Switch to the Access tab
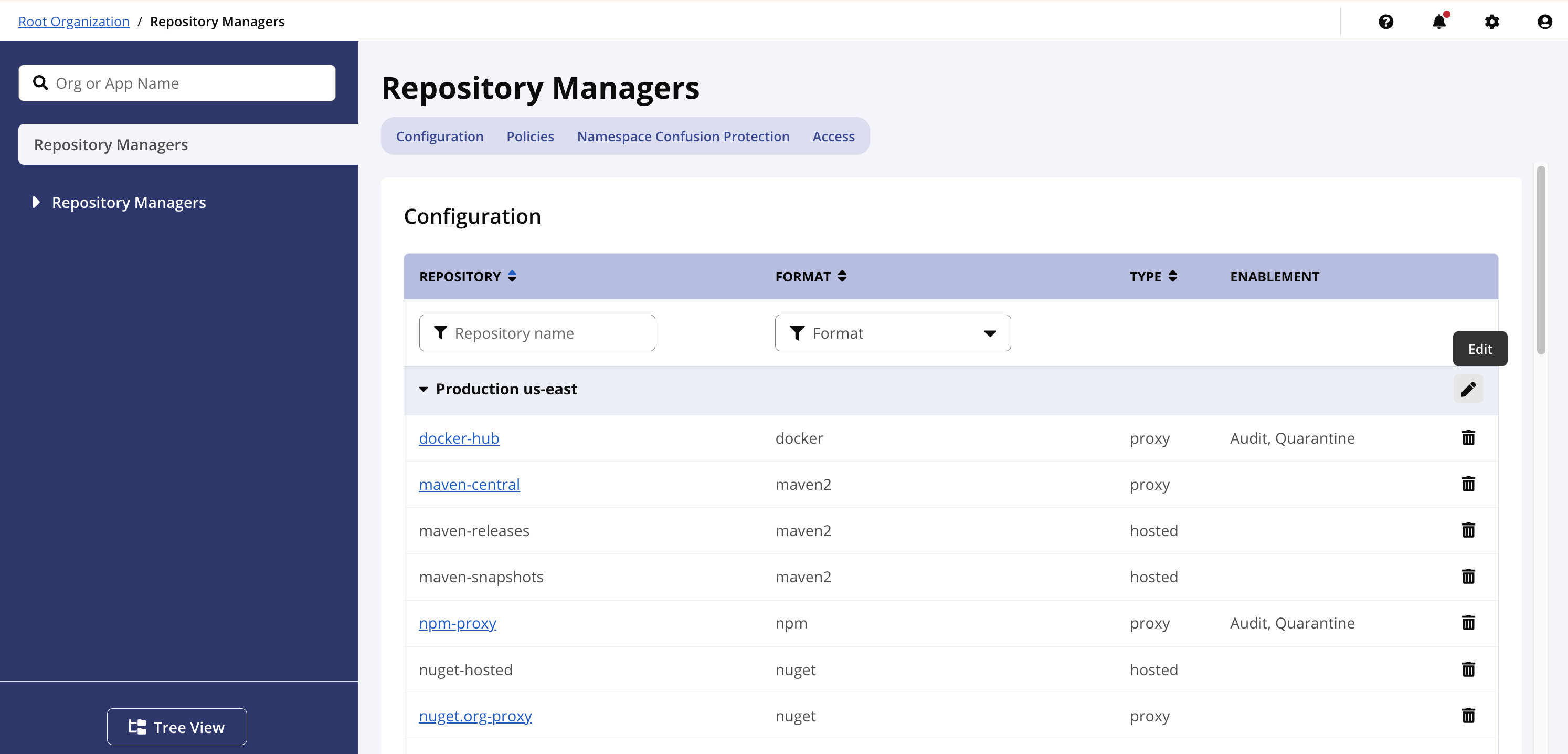The height and width of the screenshot is (754, 1568). pyautogui.click(x=833, y=137)
